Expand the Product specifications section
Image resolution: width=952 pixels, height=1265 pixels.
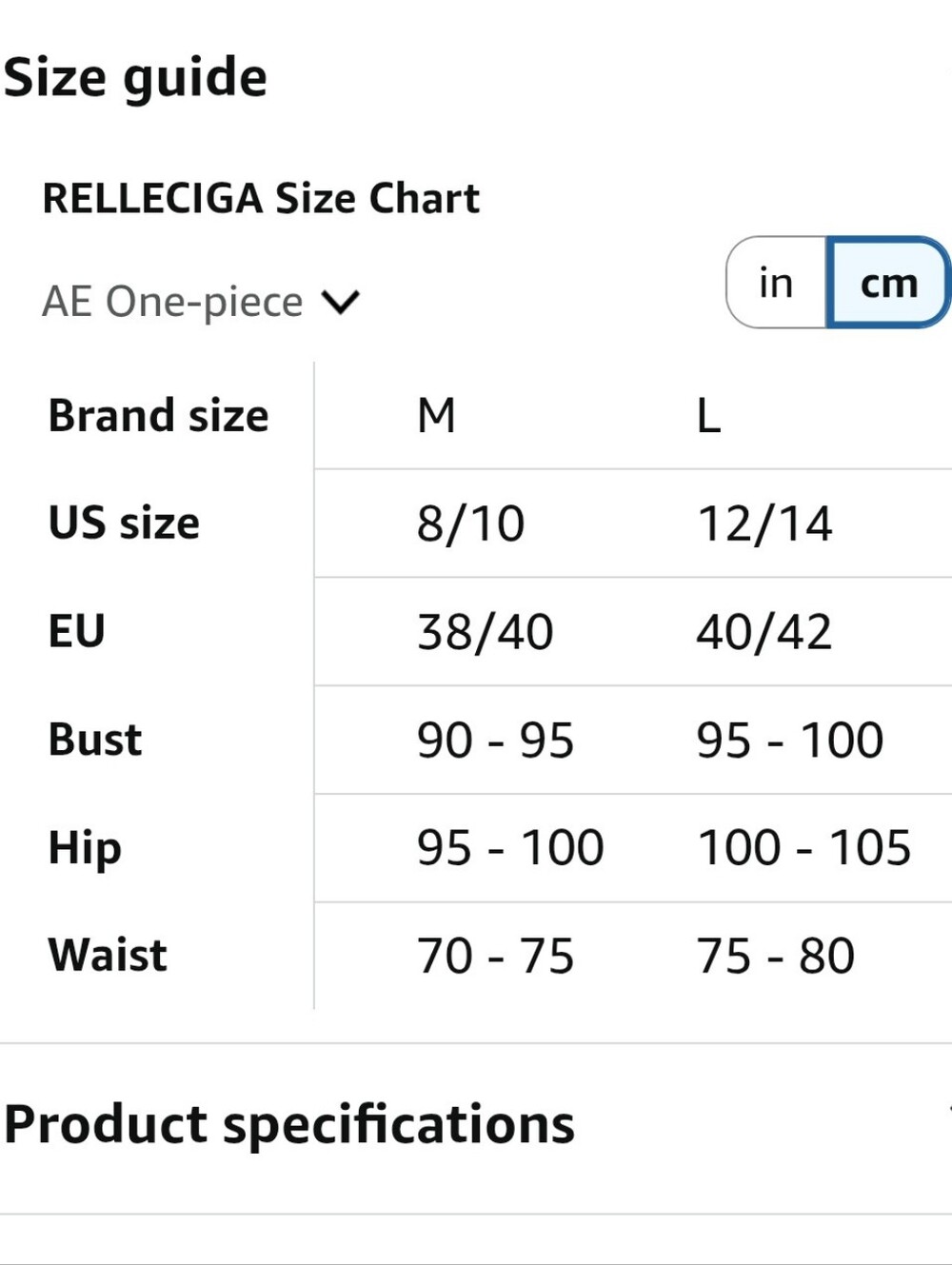tap(476, 1124)
